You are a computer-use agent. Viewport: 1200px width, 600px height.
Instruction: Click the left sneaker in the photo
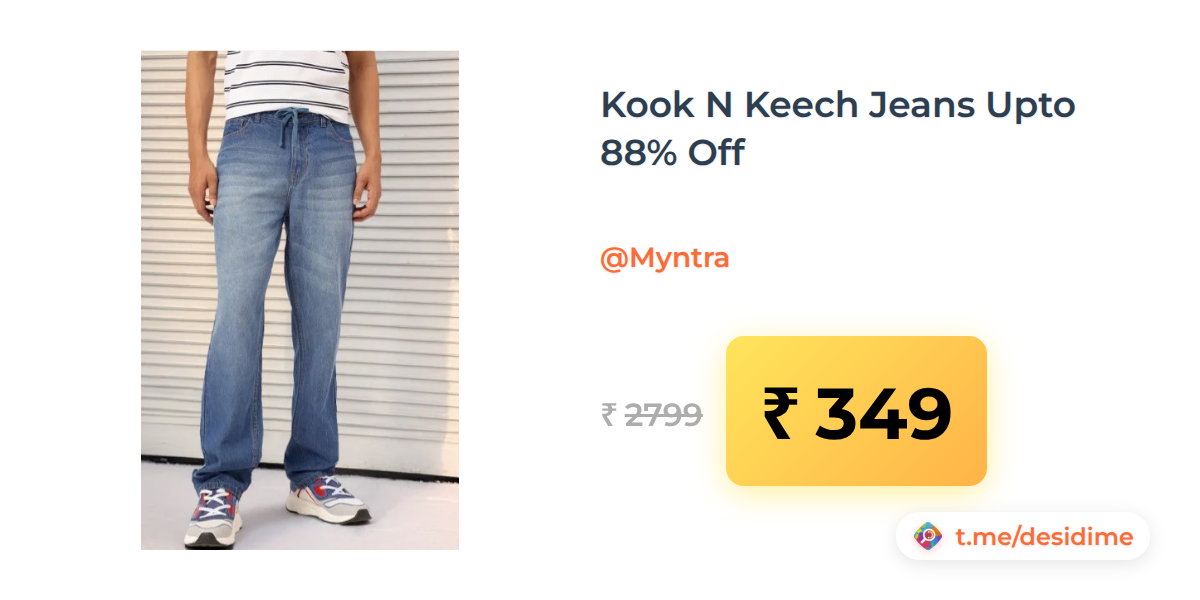pos(214,516)
